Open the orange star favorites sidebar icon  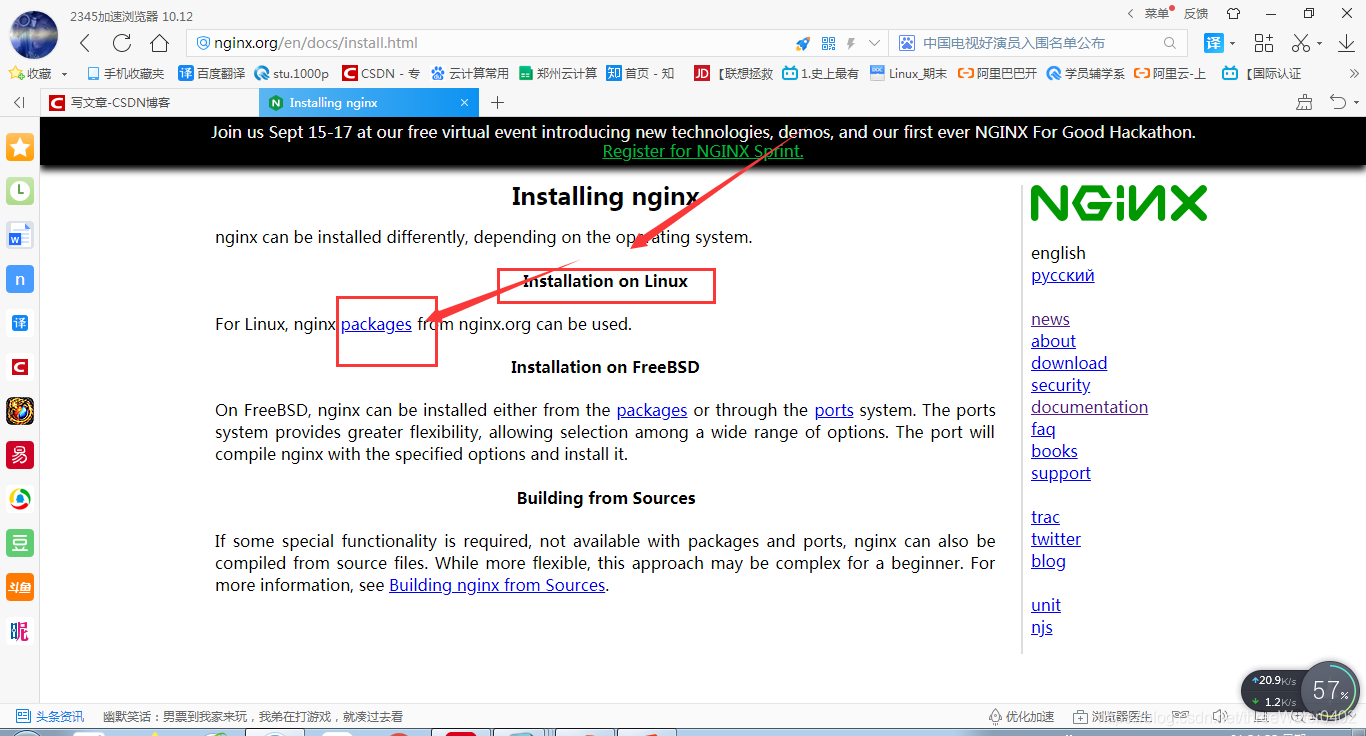click(20, 147)
